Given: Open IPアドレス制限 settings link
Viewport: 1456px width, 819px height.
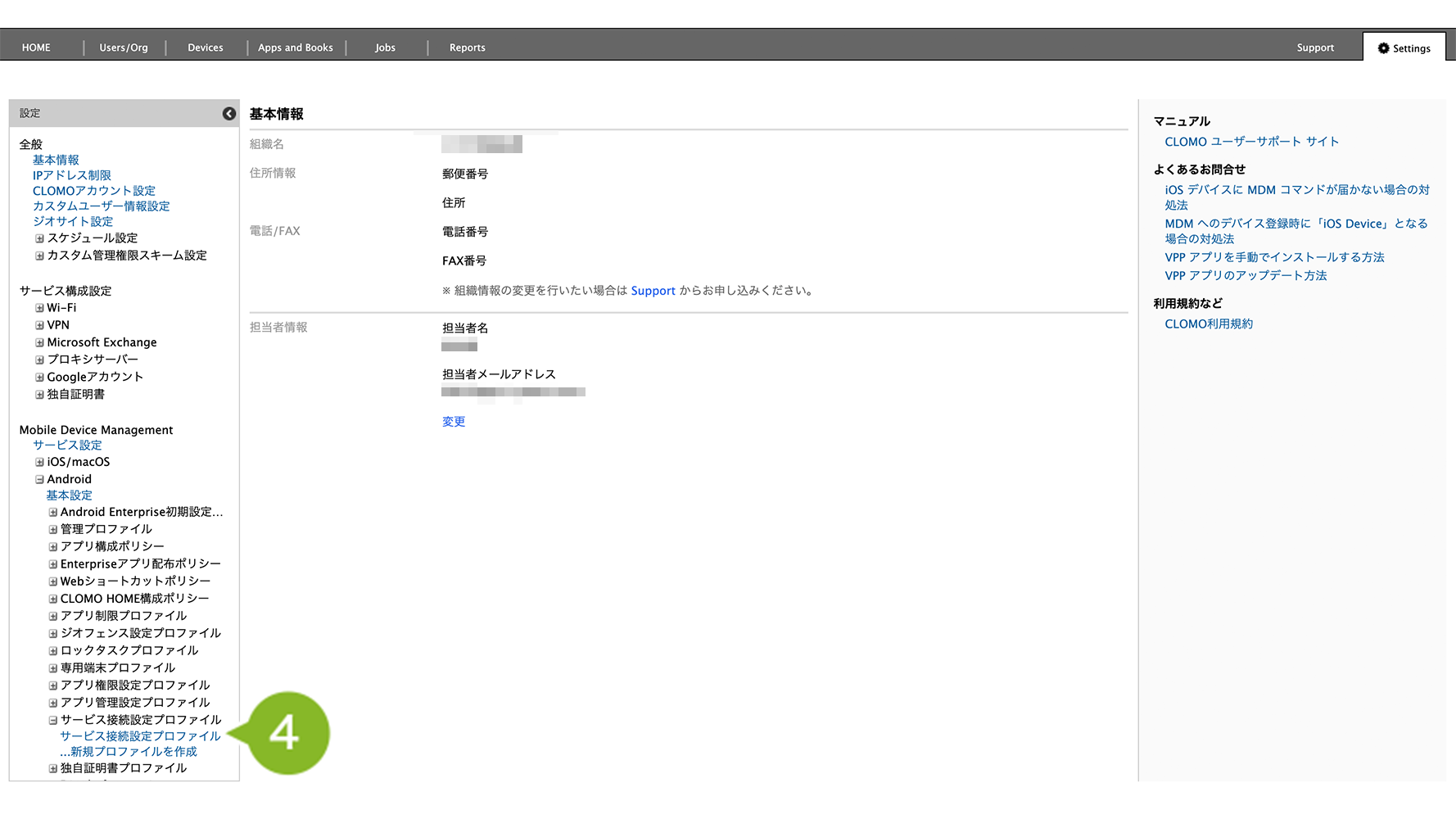Looking at the screenshot, I should [71, 175].
